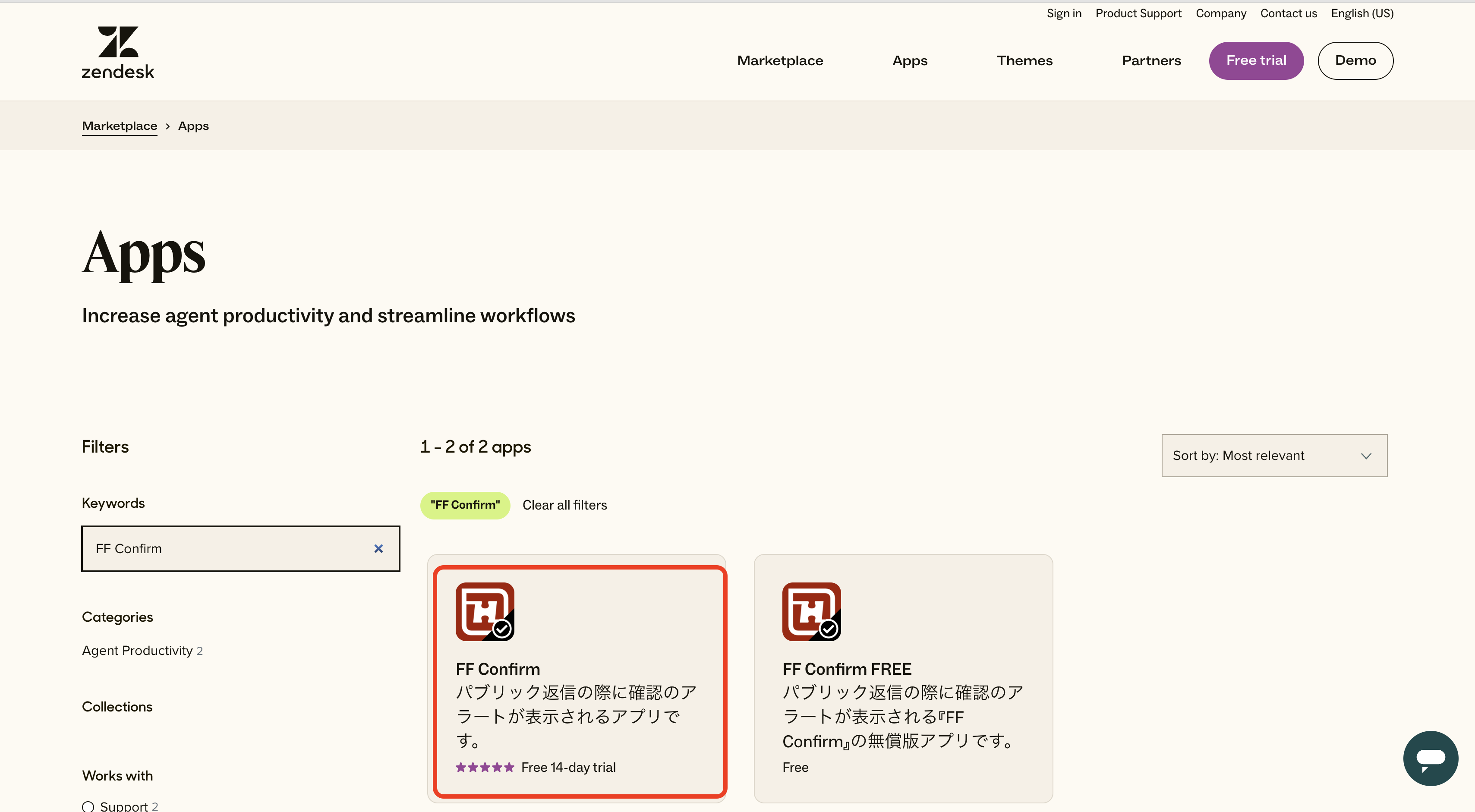Click the FF Confirm app icon
This screenshot has height=812, width=1475.
pos(485,611)
